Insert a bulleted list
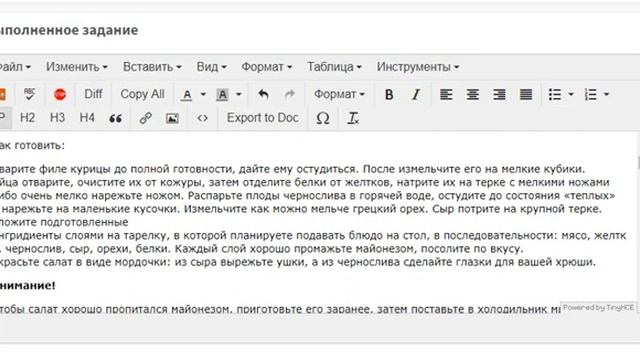Screen dimensions: 640x360 [555, 95]
